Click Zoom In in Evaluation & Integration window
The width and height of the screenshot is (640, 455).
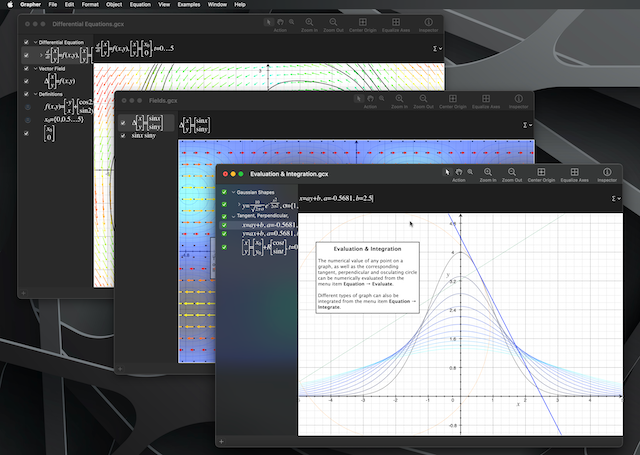[488, 175]
